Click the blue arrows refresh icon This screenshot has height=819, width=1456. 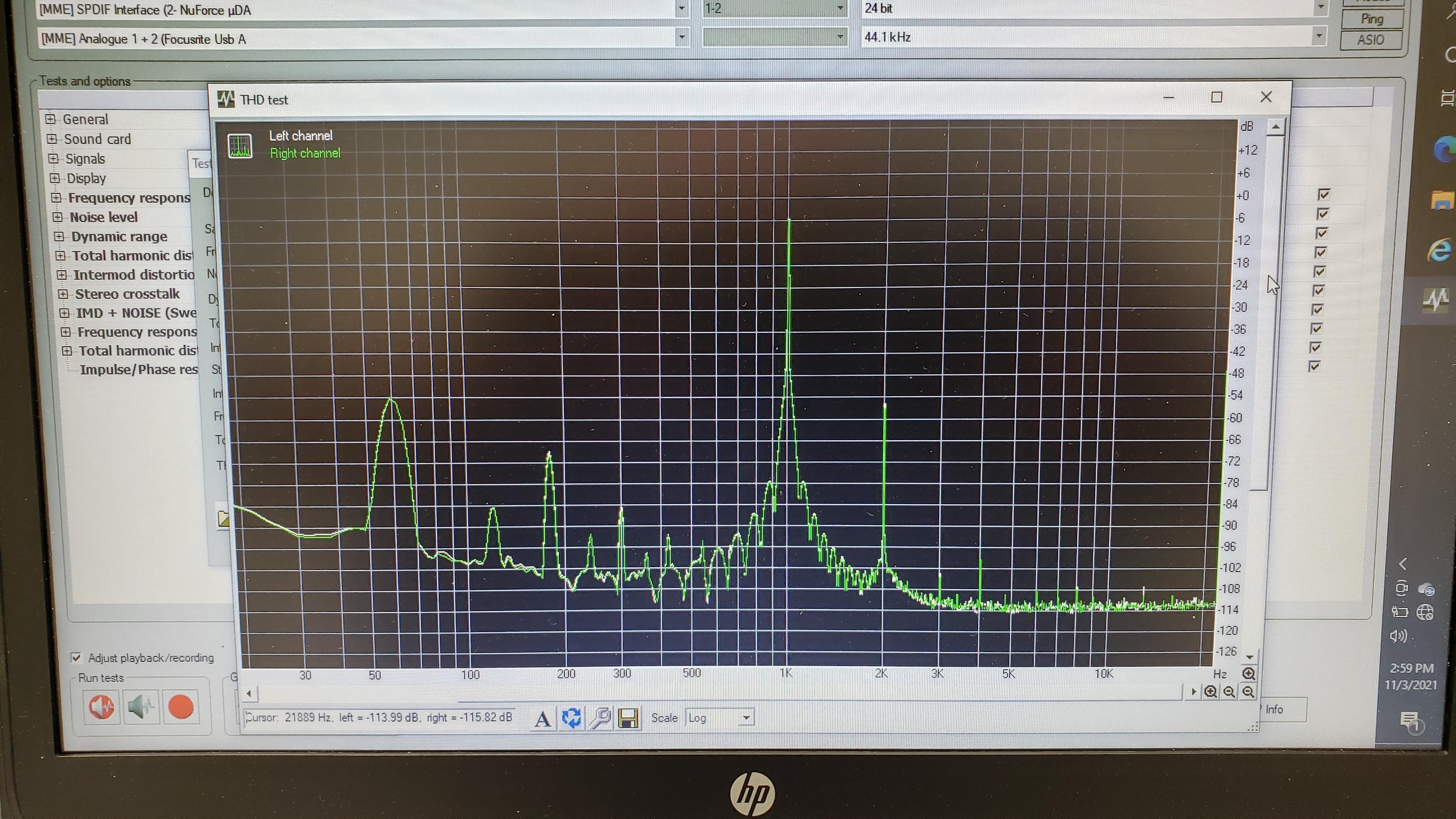tap(571, 718)
